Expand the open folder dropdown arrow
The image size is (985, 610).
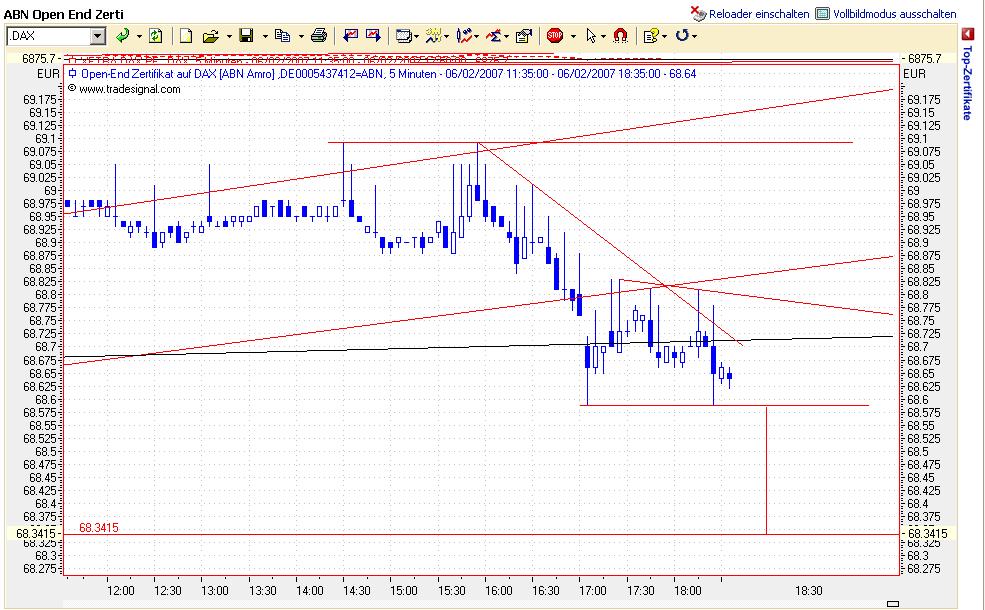[x=229, y=36]
